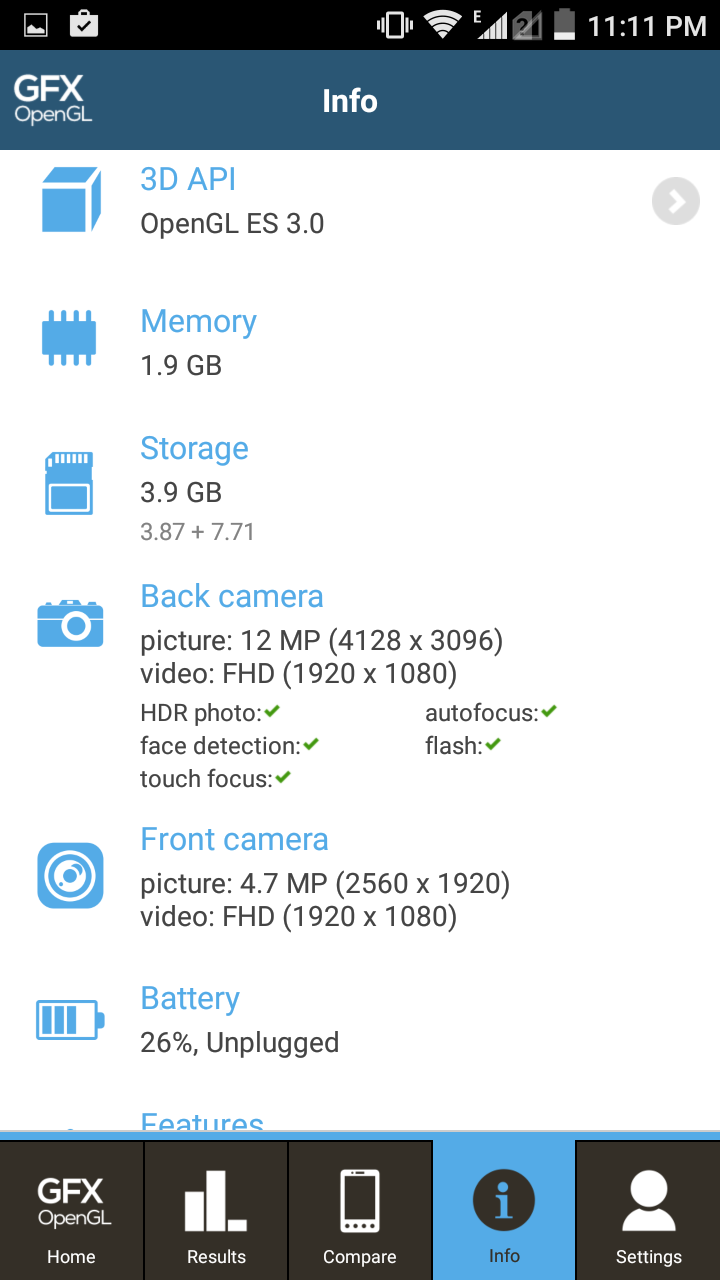Open the Results tab
720x1280 pixels.
pos(216,1211)
